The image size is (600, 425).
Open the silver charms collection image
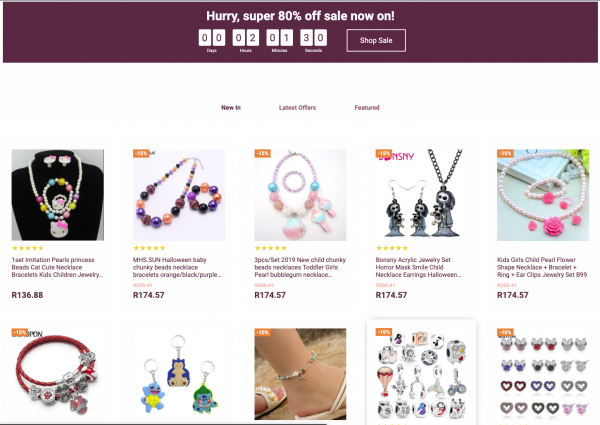tap(421, 374)
